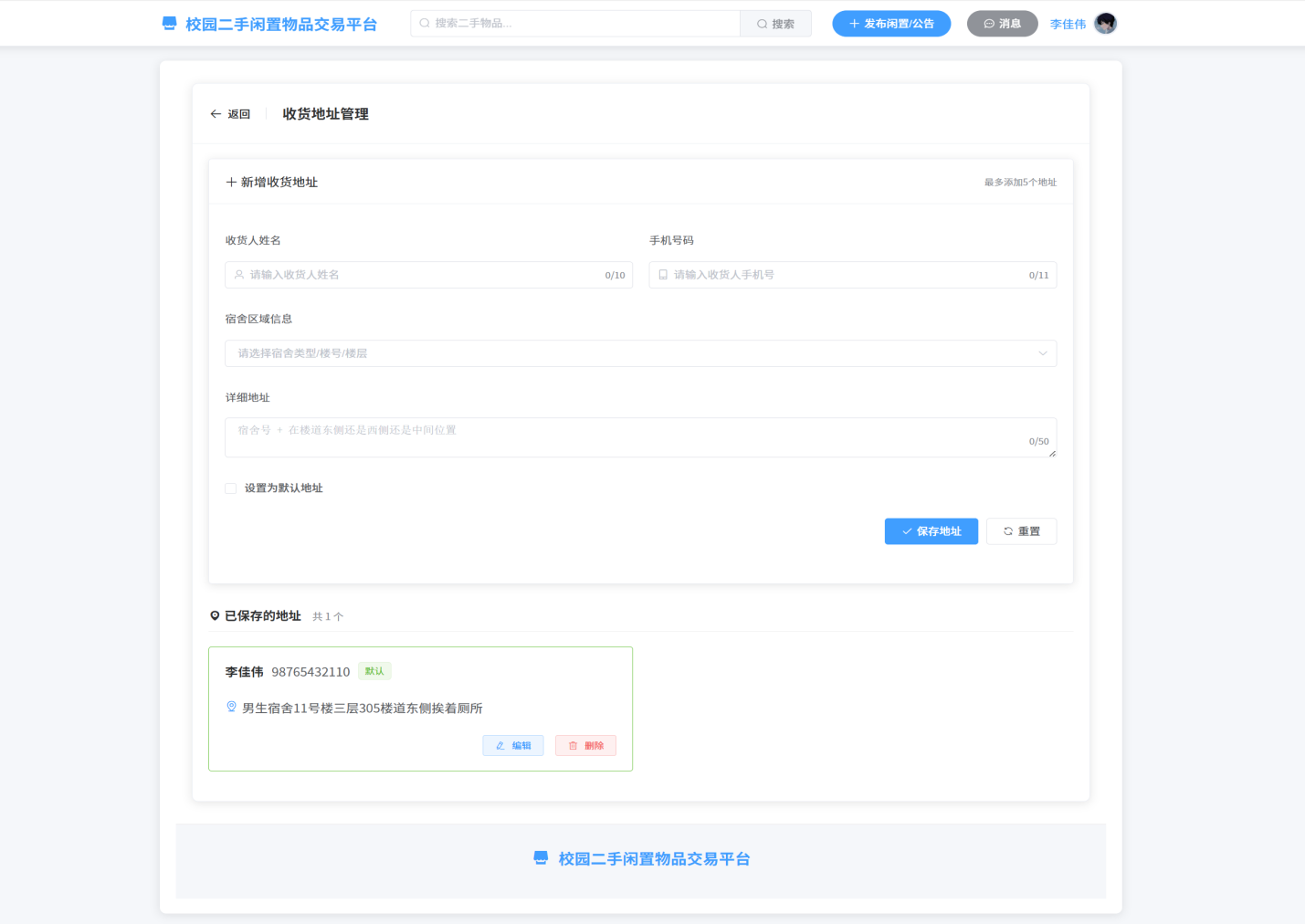Click the 详细地址 textarea
The image size is (1305, 924).
(640, 437)
